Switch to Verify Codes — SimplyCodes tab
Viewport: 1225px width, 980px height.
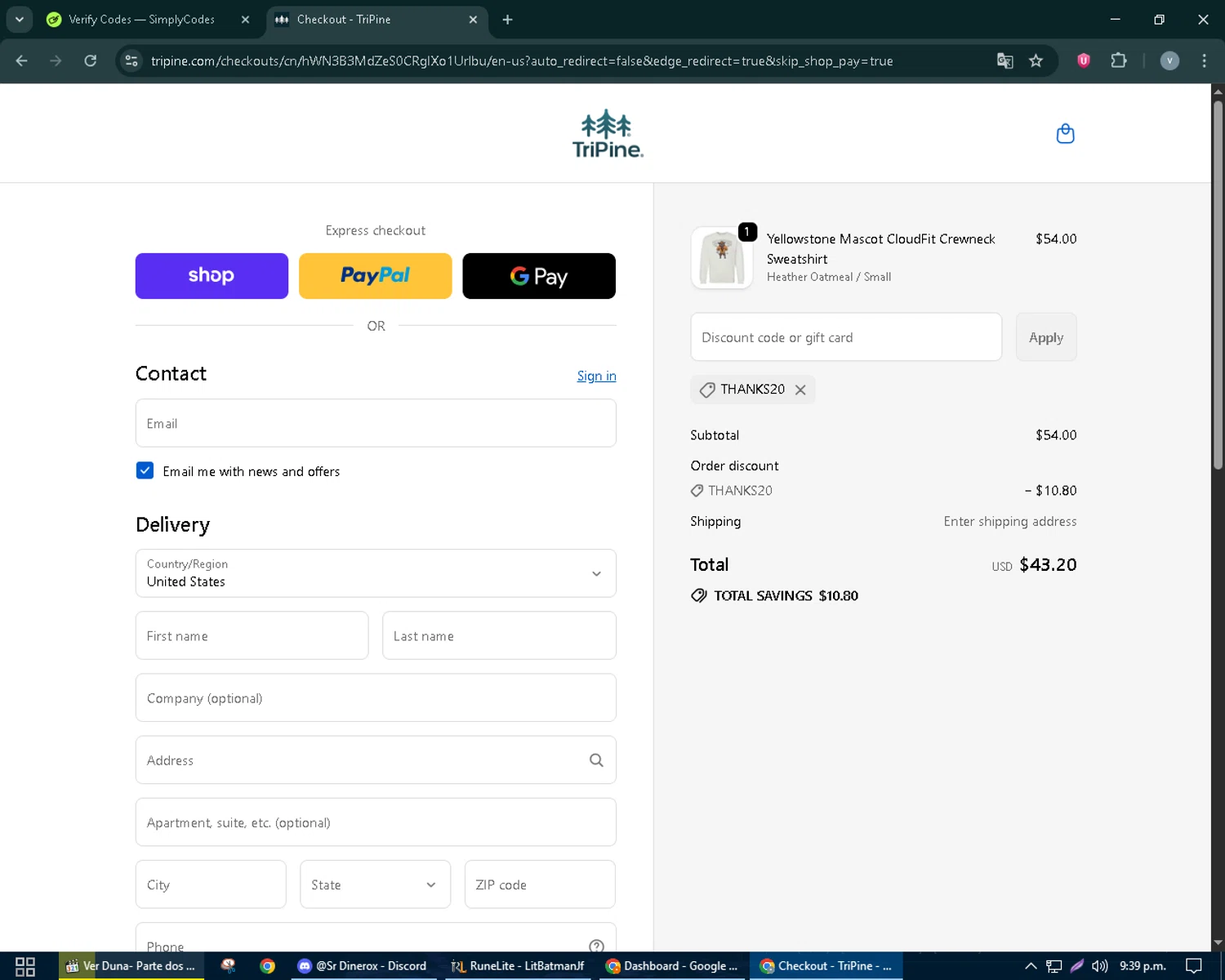click(141, 20)
